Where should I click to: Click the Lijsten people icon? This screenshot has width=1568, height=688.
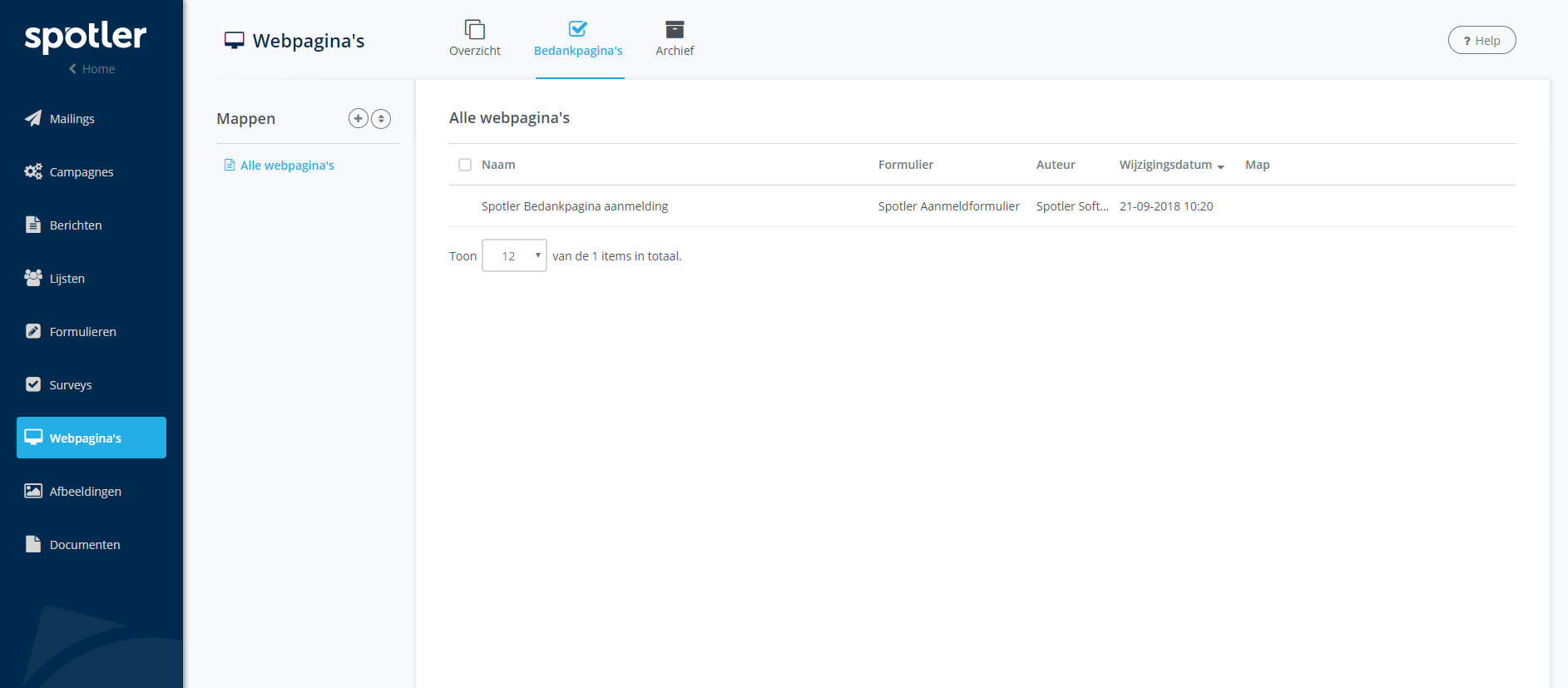[33, 278]
